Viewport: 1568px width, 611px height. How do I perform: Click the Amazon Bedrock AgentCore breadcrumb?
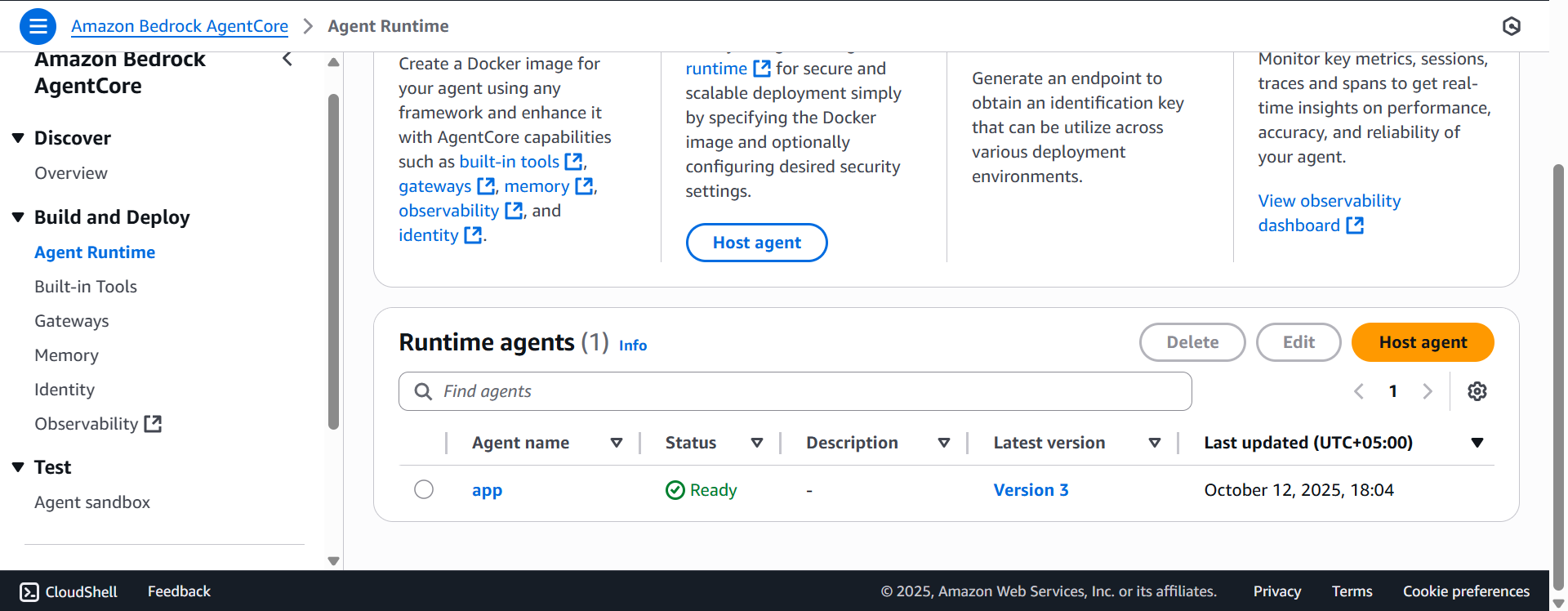(x=180, y=26)
